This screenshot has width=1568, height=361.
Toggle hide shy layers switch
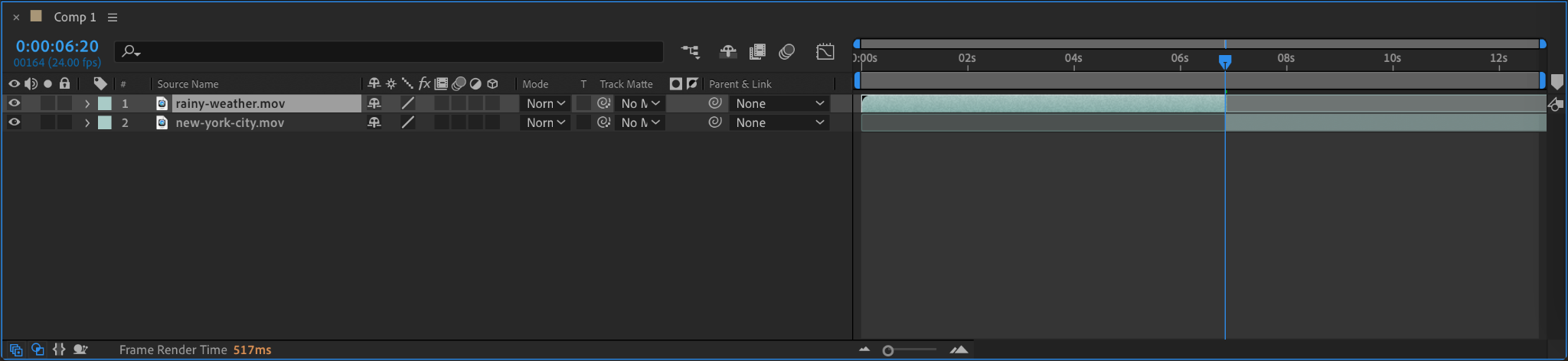[x=727, y=51]
